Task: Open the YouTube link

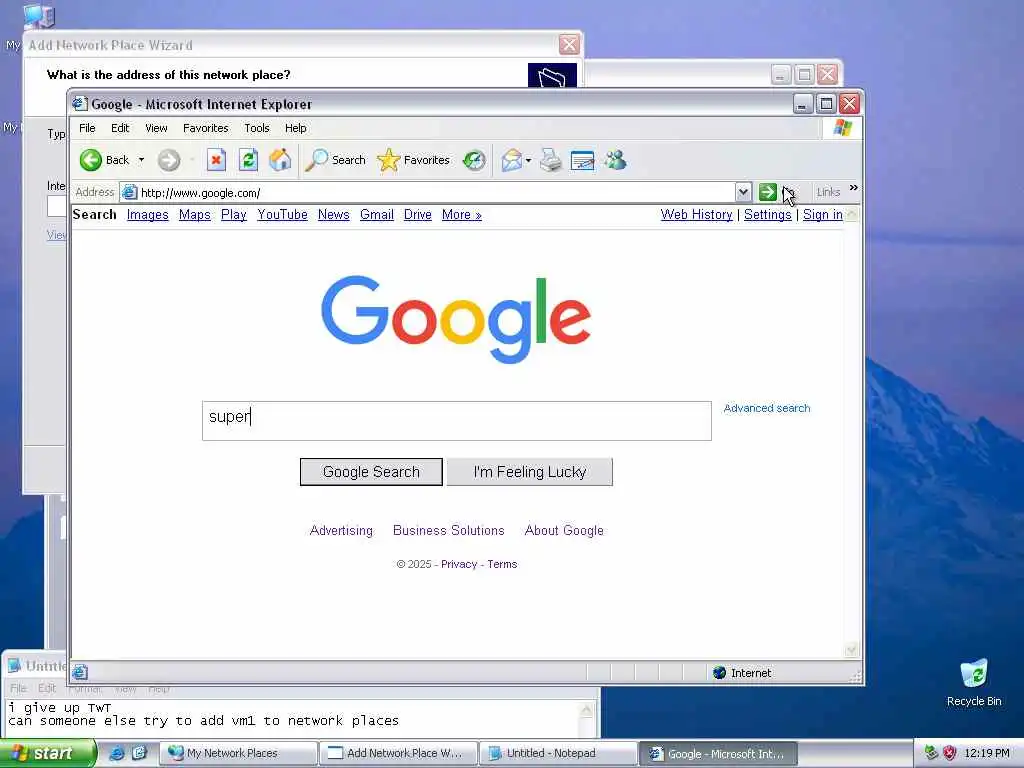Action: (282, 215)
